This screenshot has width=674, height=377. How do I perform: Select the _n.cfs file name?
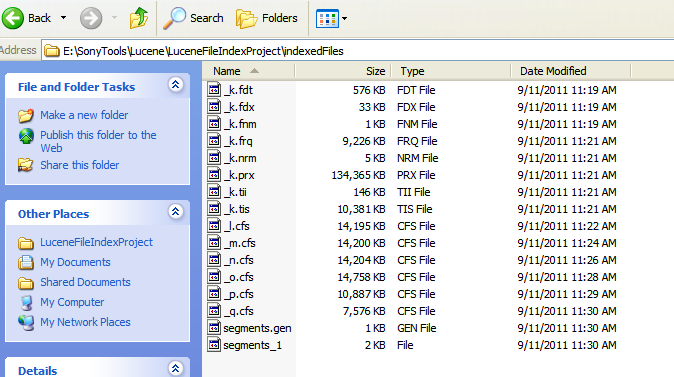pyautogui.click(x=239, y=260)
